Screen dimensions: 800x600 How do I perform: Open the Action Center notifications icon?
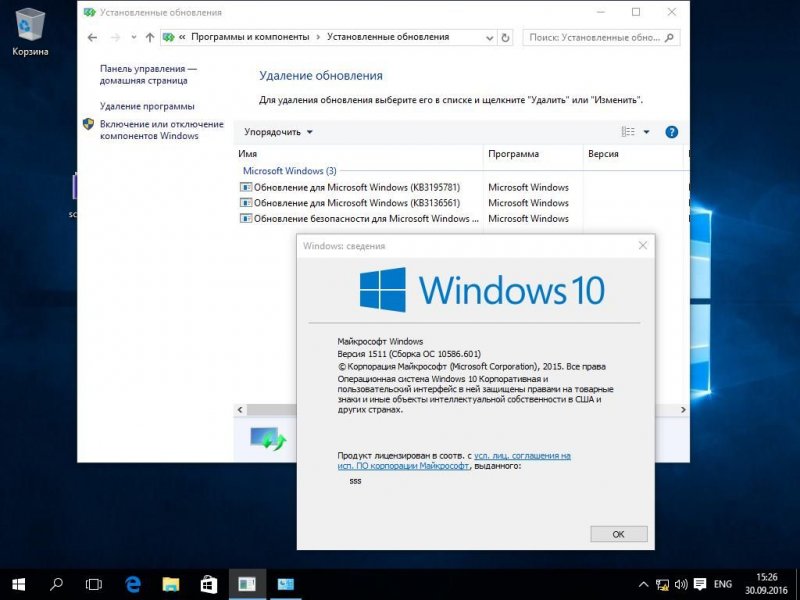[x=700, y=584]
